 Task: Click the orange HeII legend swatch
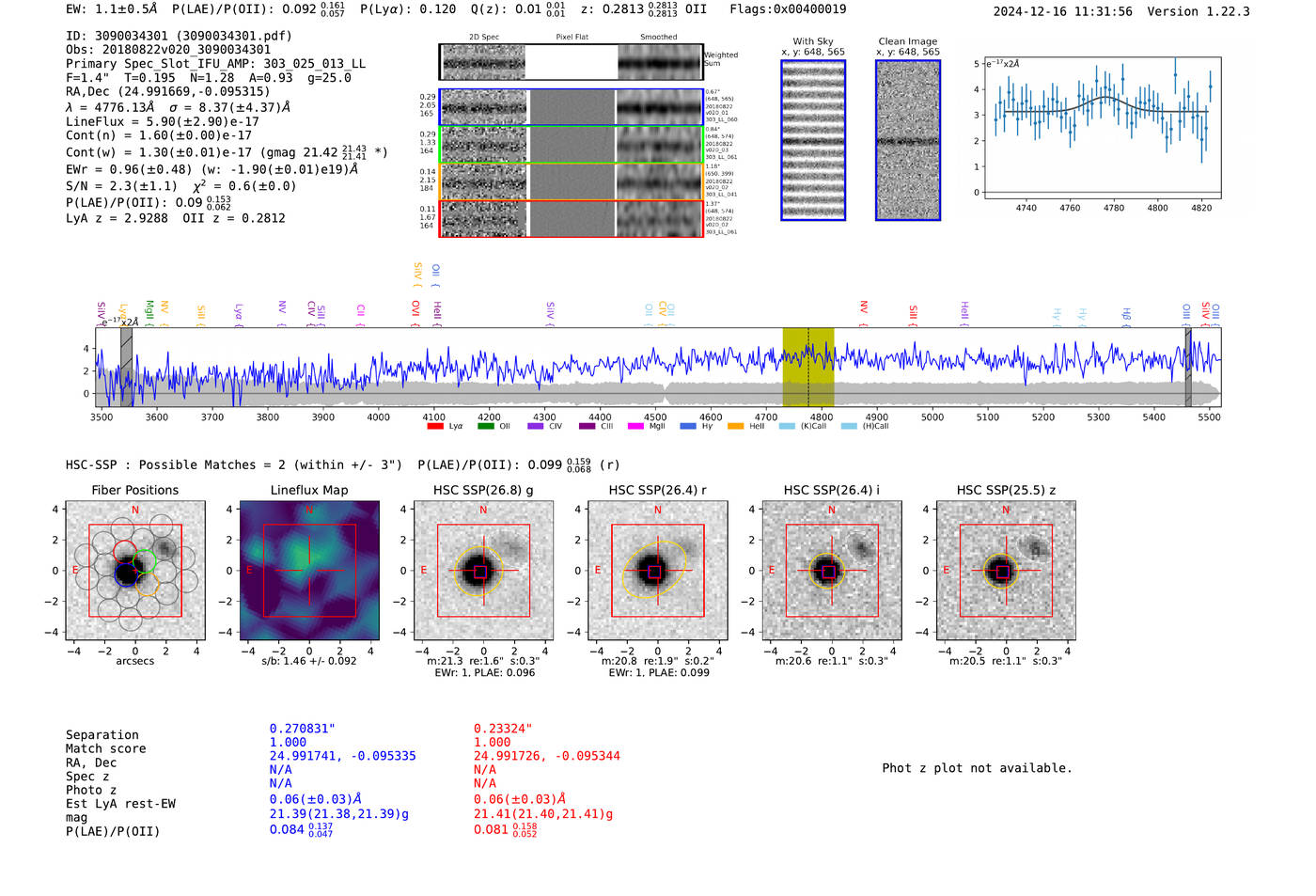[x=735, y=426]
